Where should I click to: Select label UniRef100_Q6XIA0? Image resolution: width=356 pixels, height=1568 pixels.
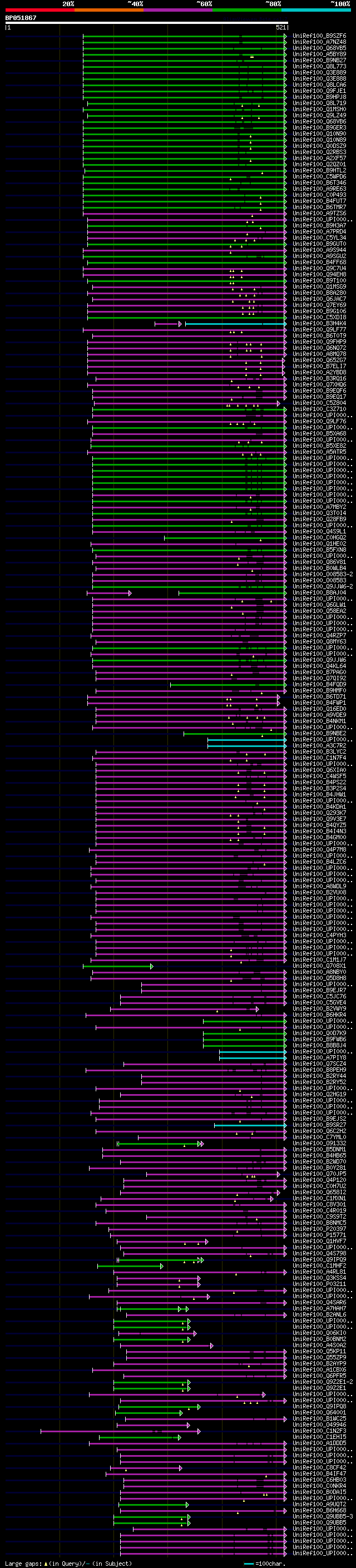[319, 770]
